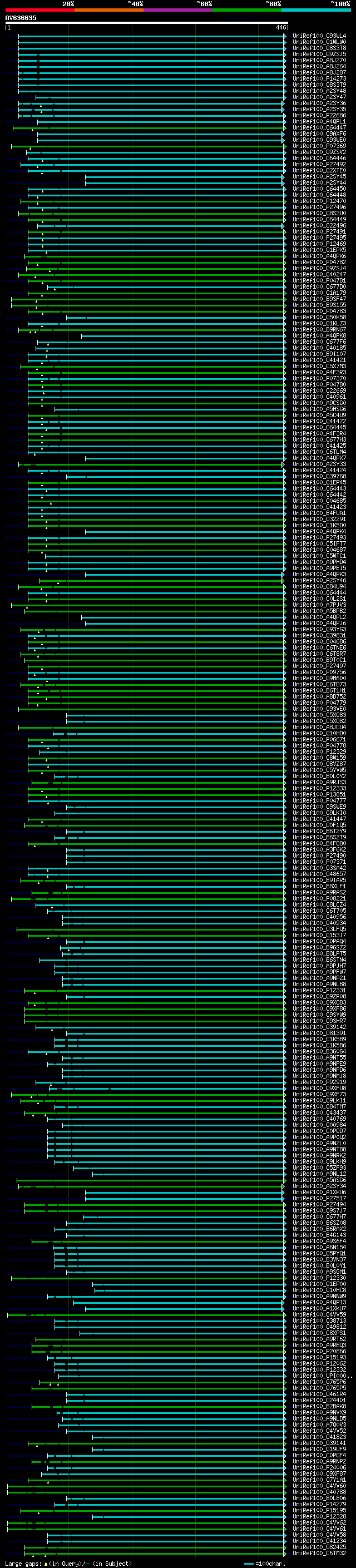Select the UniRef100_Q40934 hit label
Viewport: 356px width, 1568px height.
(319, 923)
